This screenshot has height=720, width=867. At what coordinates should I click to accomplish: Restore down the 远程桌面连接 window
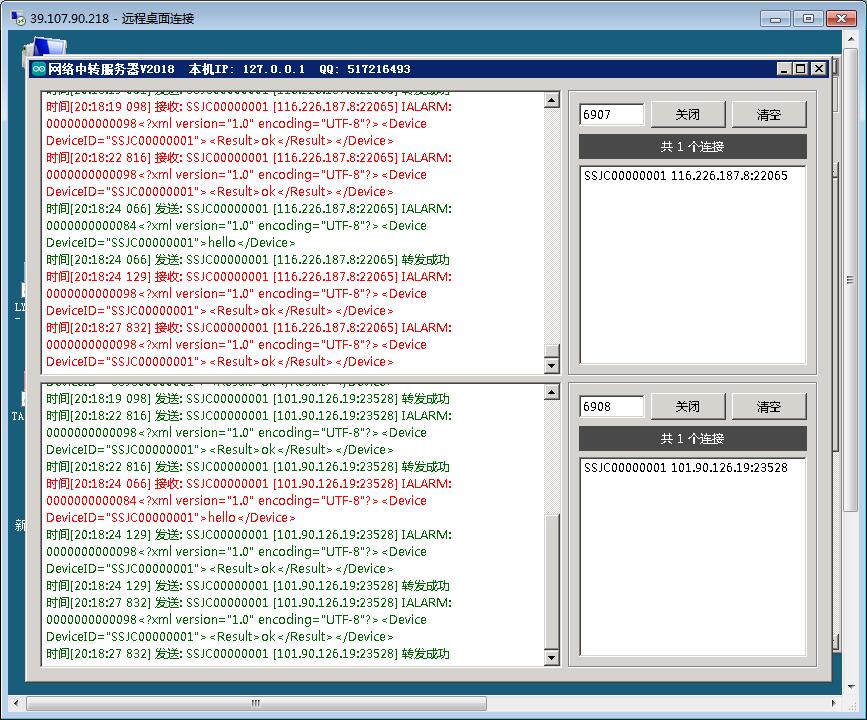808,19
